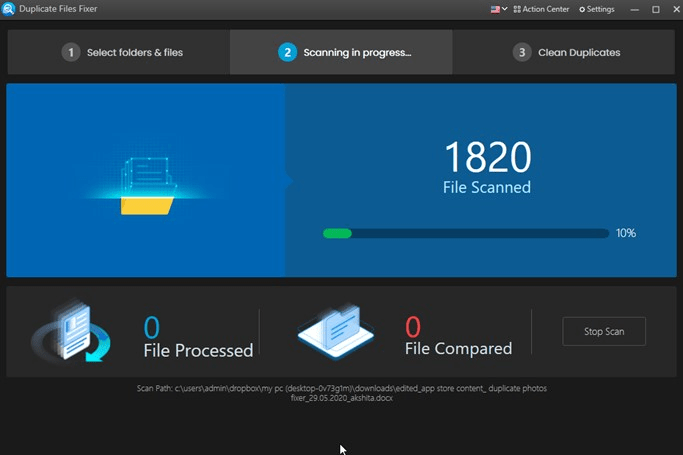Screen dimensions: 683x455
Task: Stop the scan
Action: coord(604,331)
